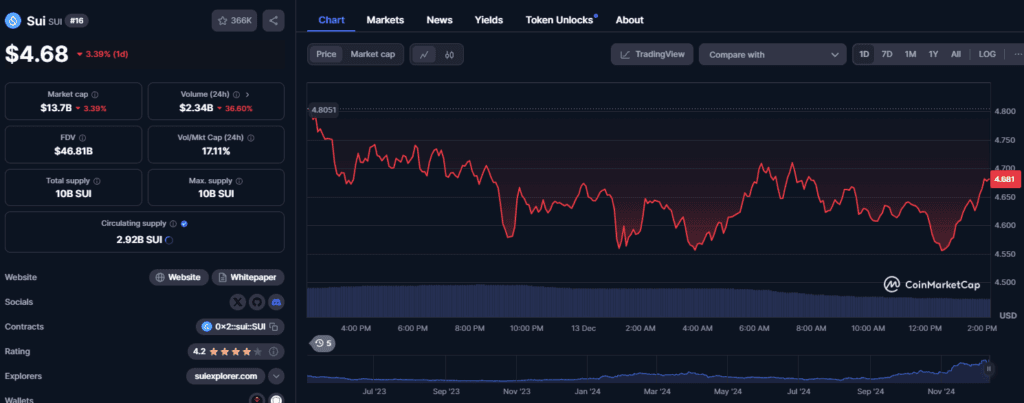This screenshot has width=1024, height=403.
Task: Select the Market cap chart toggle
Action: pyautogui.click(x=373, y=55)
